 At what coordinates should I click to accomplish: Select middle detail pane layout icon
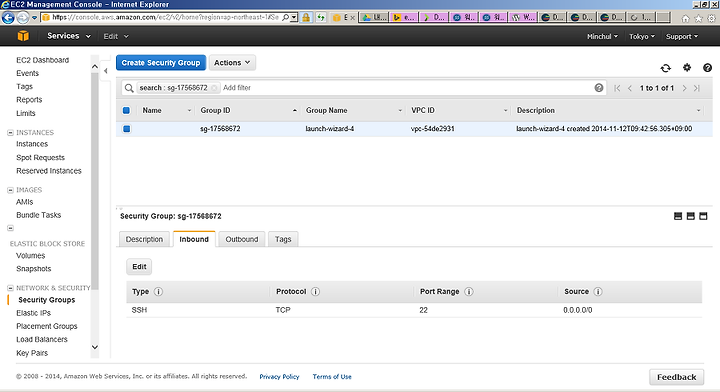pos(691,216)
